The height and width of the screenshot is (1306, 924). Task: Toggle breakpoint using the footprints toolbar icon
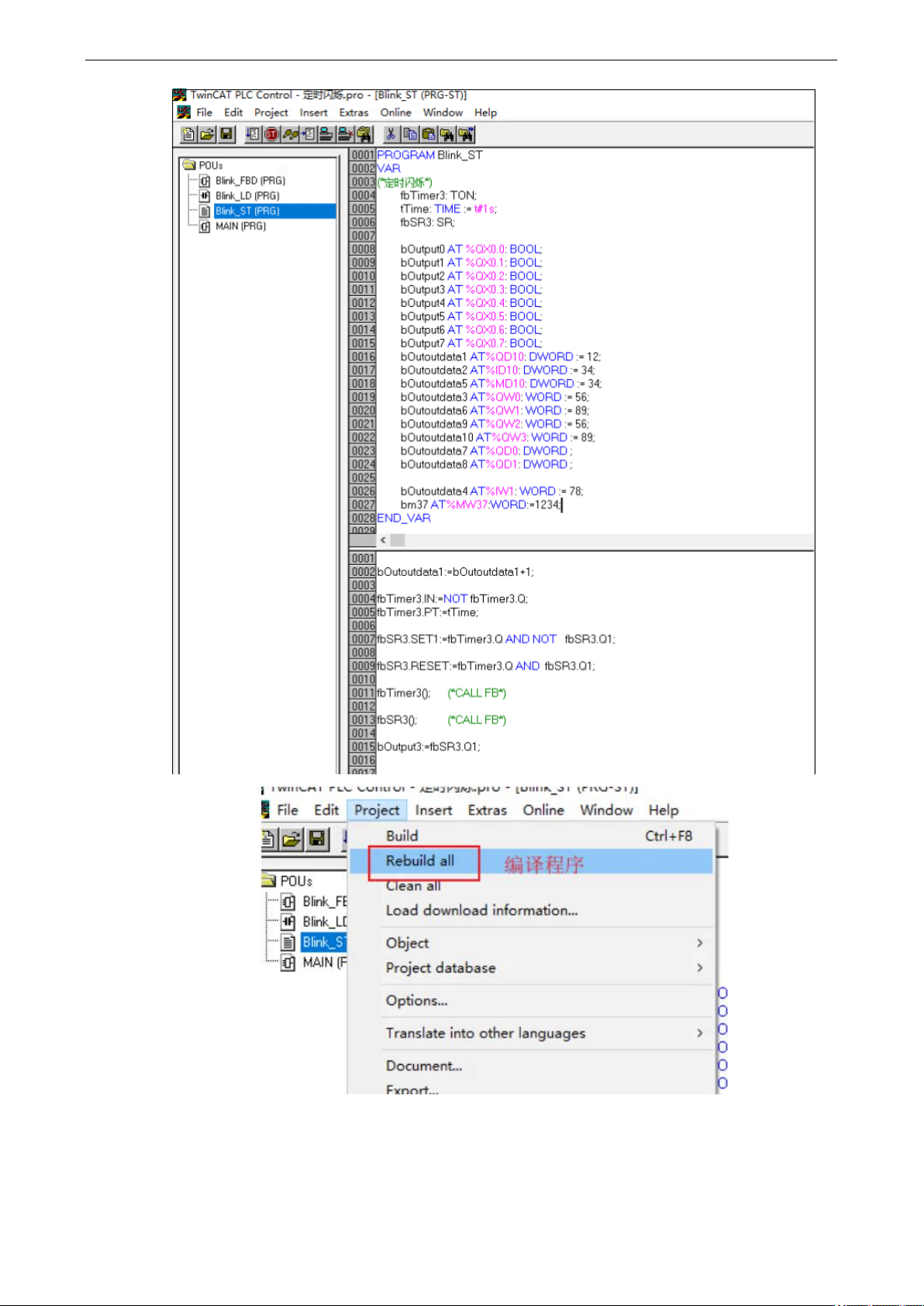point(291,134)
